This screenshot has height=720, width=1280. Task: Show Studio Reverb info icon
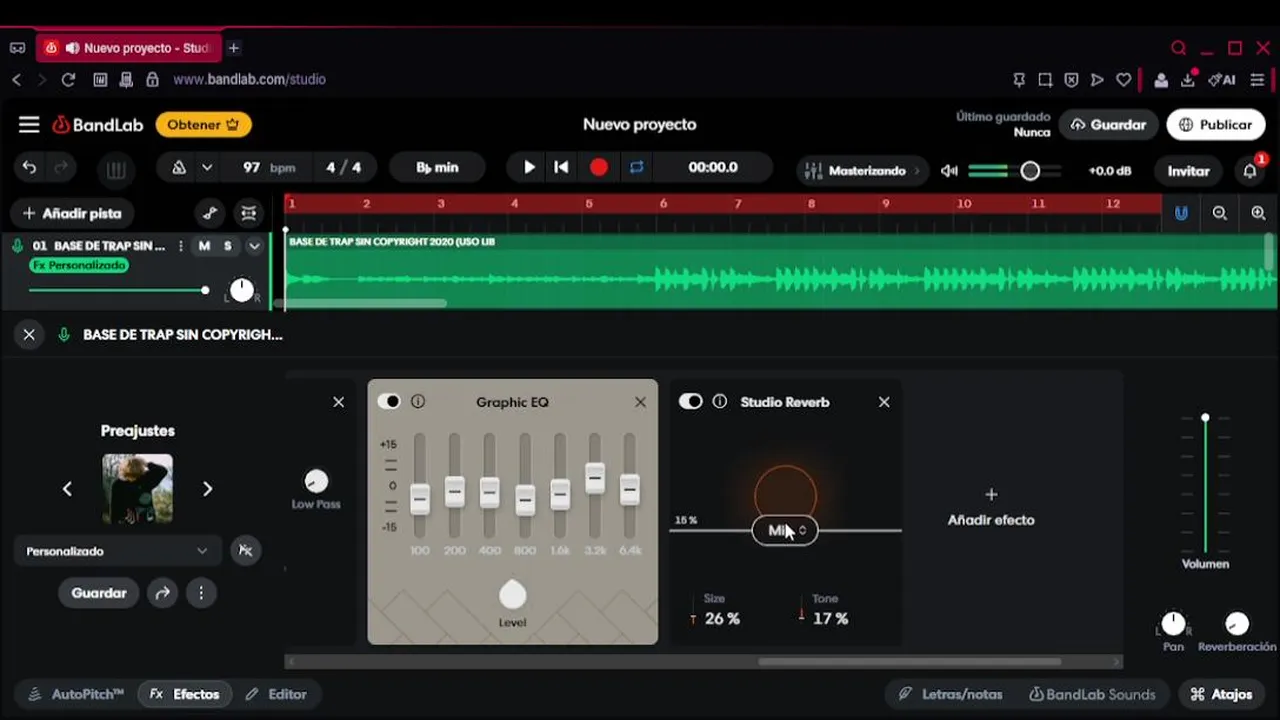coord(720,402)
